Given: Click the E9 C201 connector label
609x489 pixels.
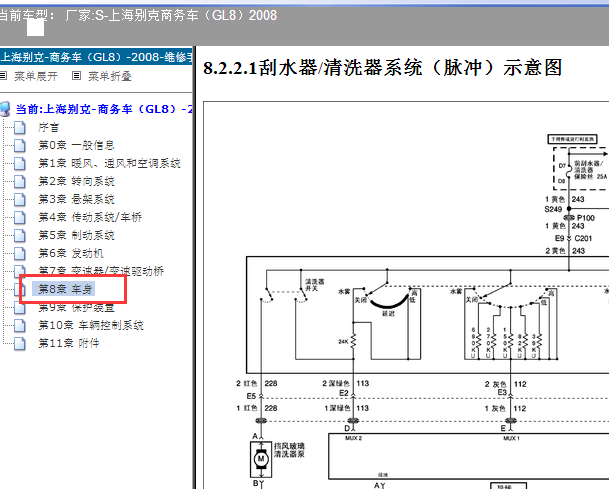Looking at the screenshot, I should click(573, 238).
